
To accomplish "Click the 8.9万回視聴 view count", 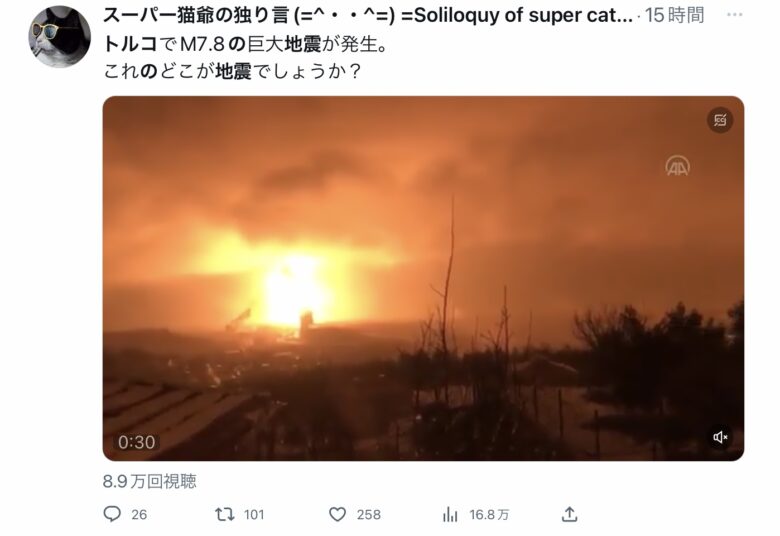I will 150,481.
